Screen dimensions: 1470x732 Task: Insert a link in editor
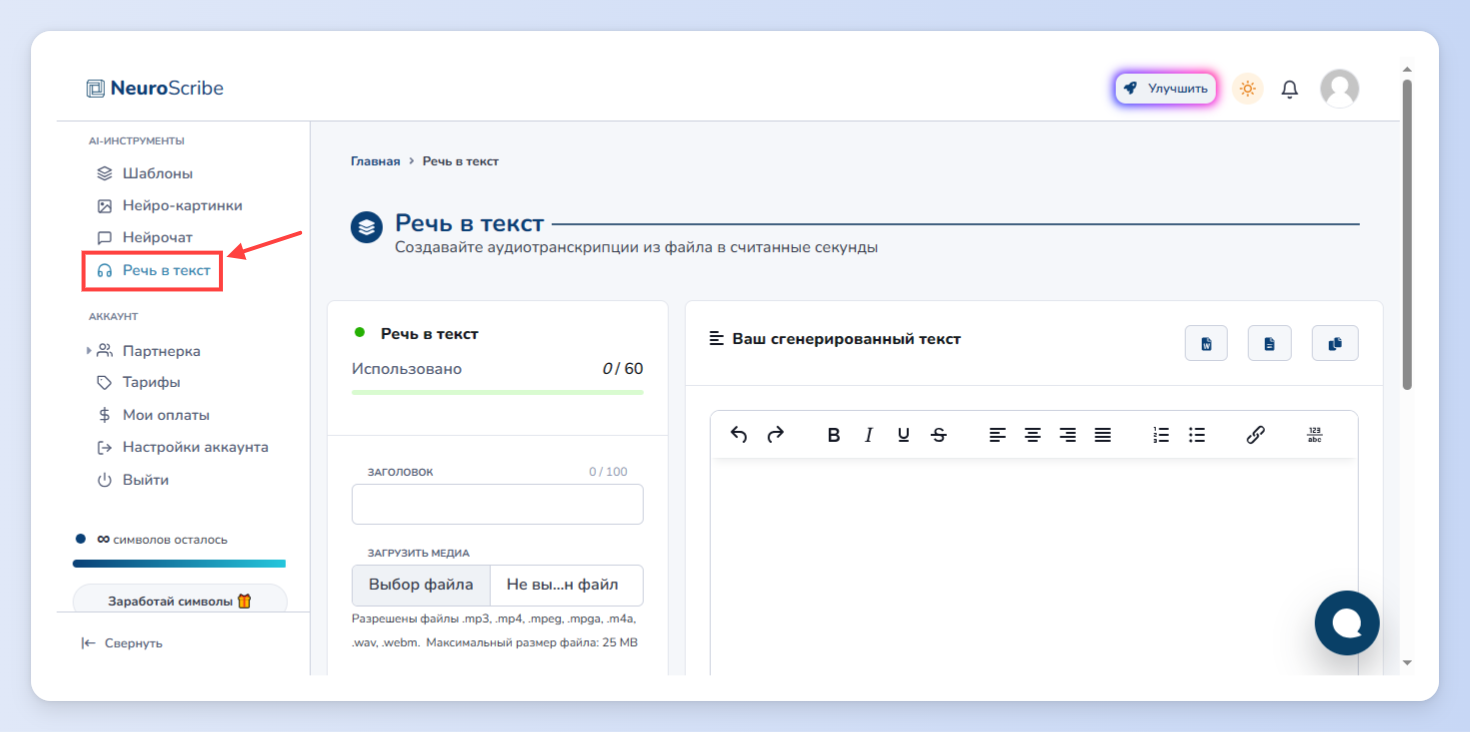(1256, 435)
